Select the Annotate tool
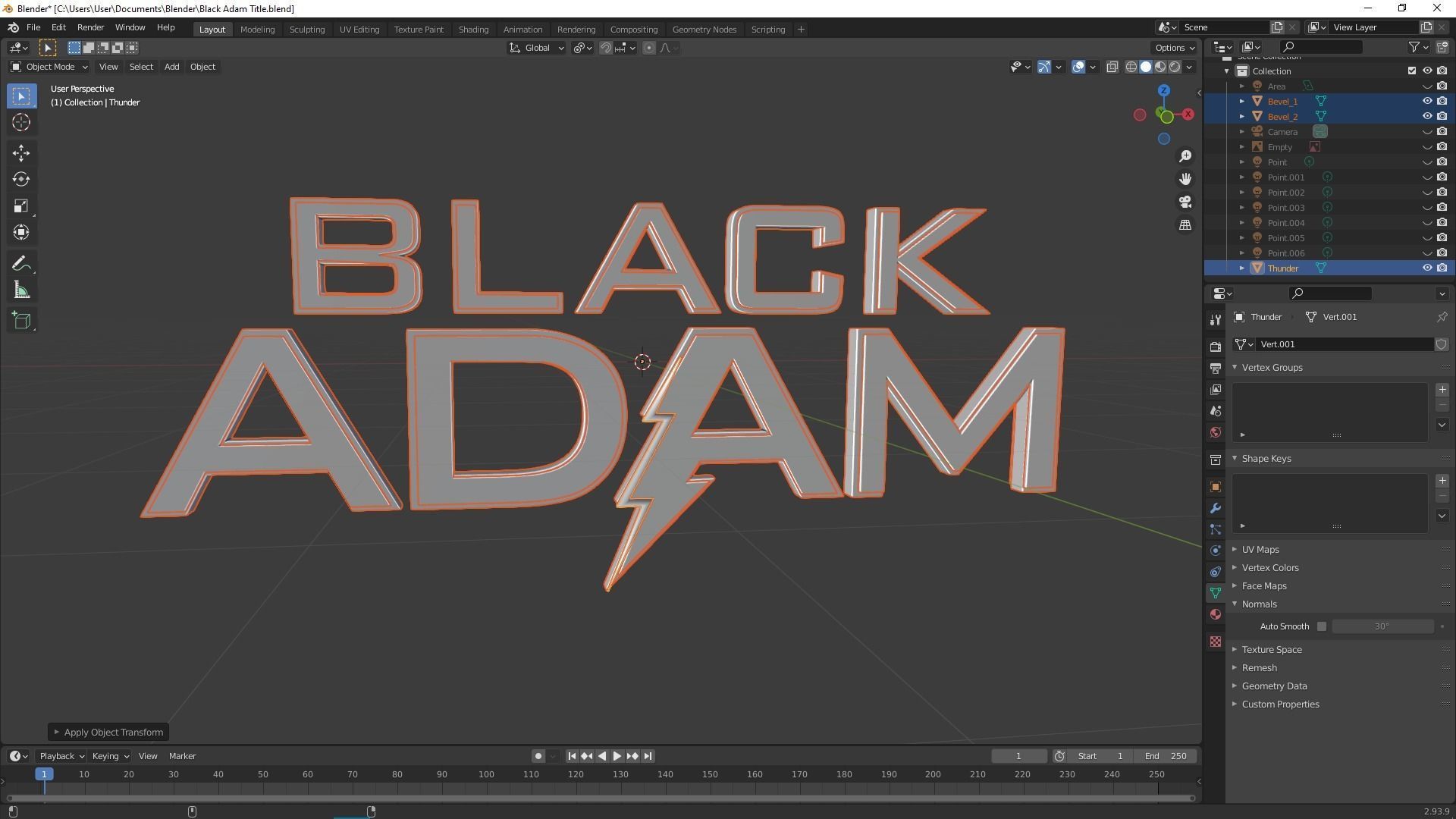This screenshot has width=1456, height=819. coord(20,262)
